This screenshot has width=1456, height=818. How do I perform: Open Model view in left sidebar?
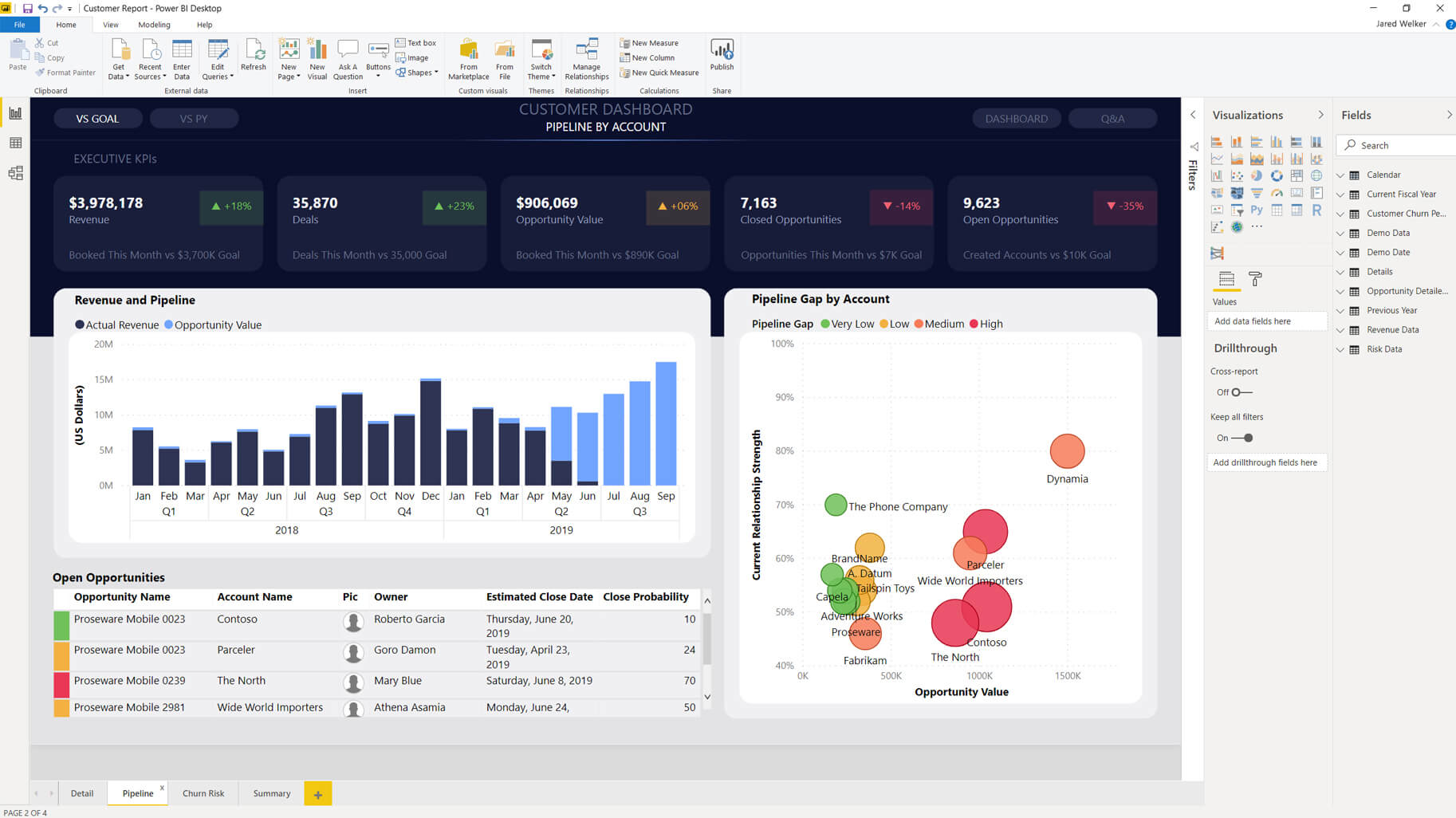(15, 173)
